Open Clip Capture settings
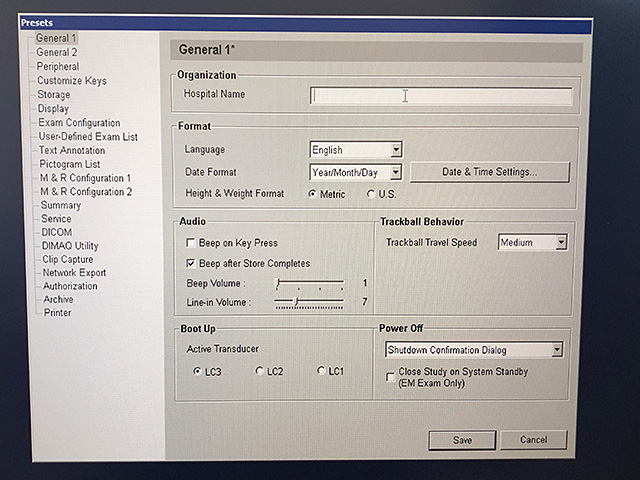 tap(68, 259)
